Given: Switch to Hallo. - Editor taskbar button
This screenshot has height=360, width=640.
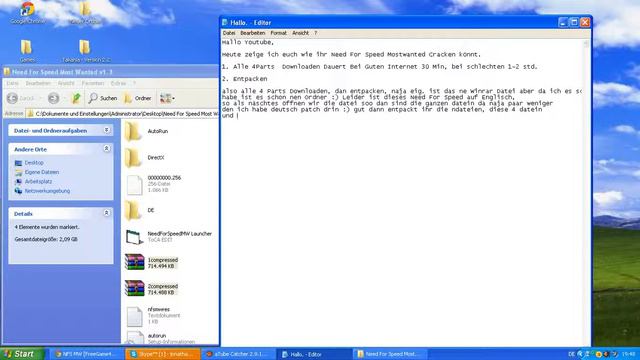Looking at the screenshot, I should click(x=313, y=354).
